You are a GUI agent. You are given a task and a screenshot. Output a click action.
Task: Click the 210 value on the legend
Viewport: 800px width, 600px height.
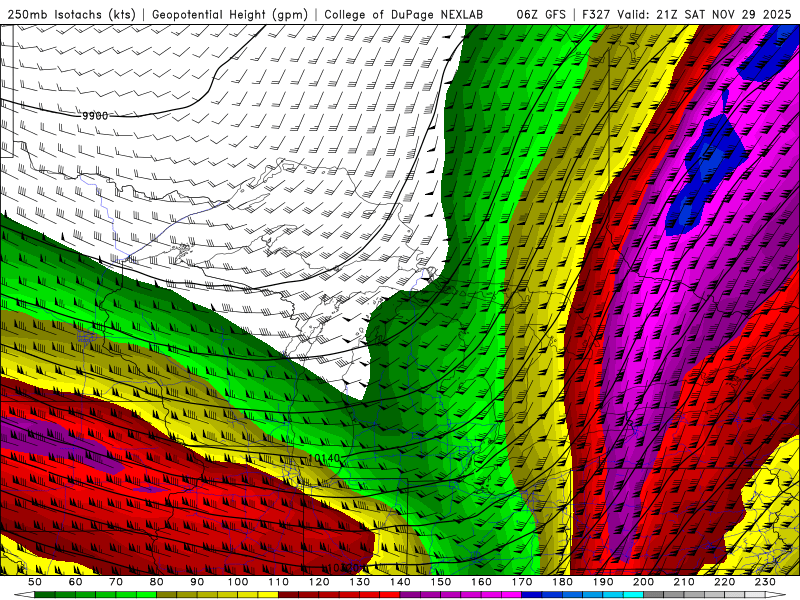coord(684,582)
